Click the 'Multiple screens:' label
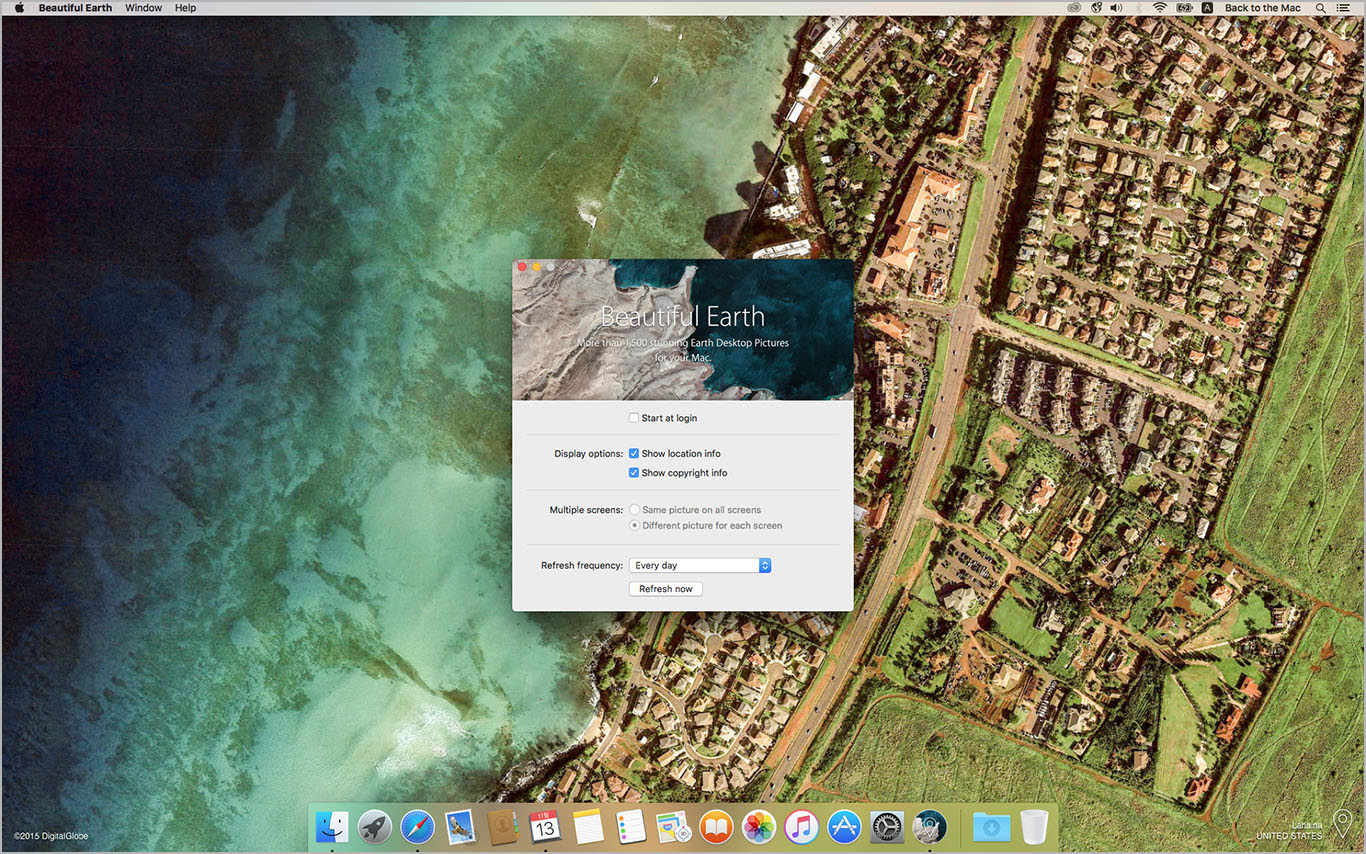This screenshot has width=1366, height=854. (586, 510)
